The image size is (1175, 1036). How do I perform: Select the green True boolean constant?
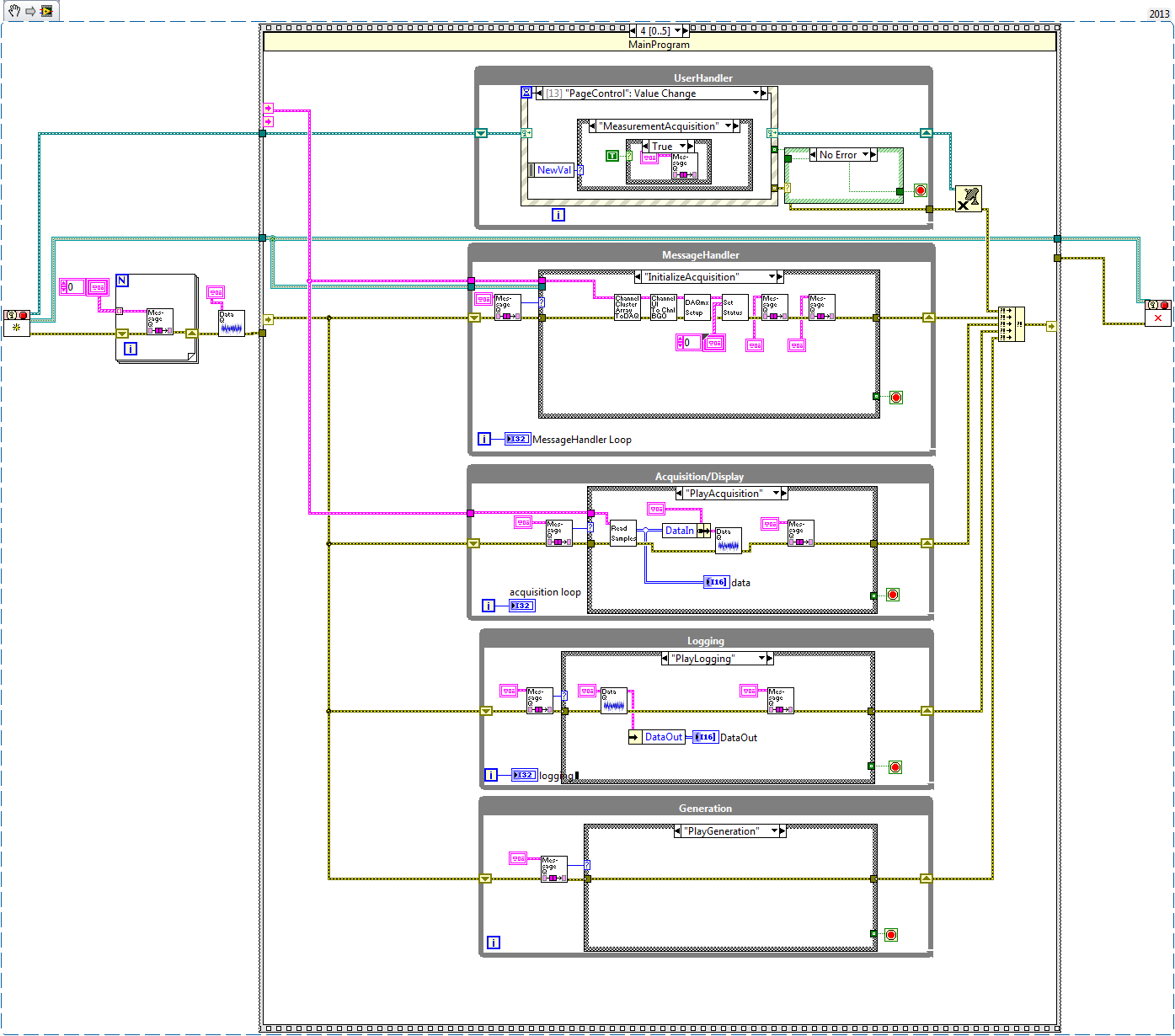(612, 156)
